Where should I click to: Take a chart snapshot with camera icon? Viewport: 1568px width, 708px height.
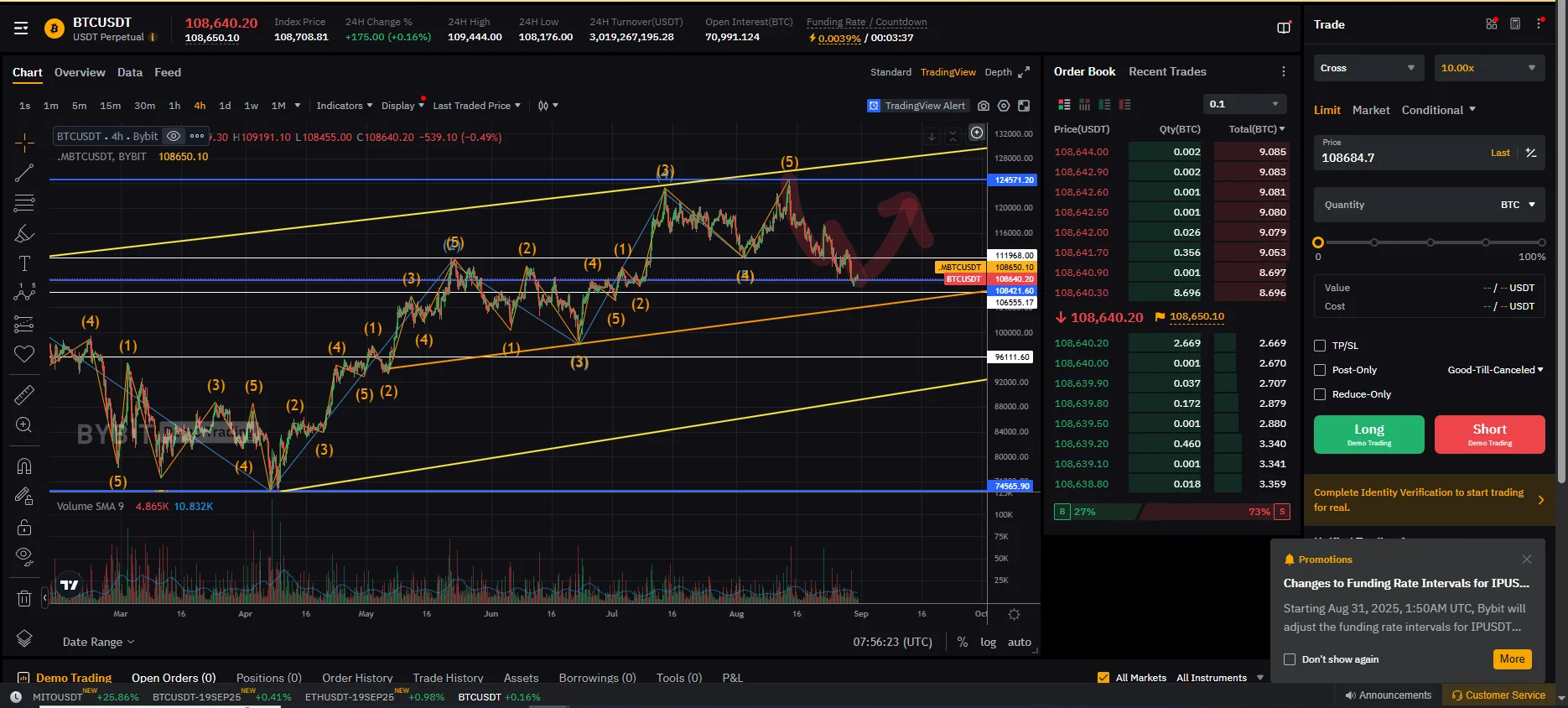pyautogui.click(x=984, y=106)
